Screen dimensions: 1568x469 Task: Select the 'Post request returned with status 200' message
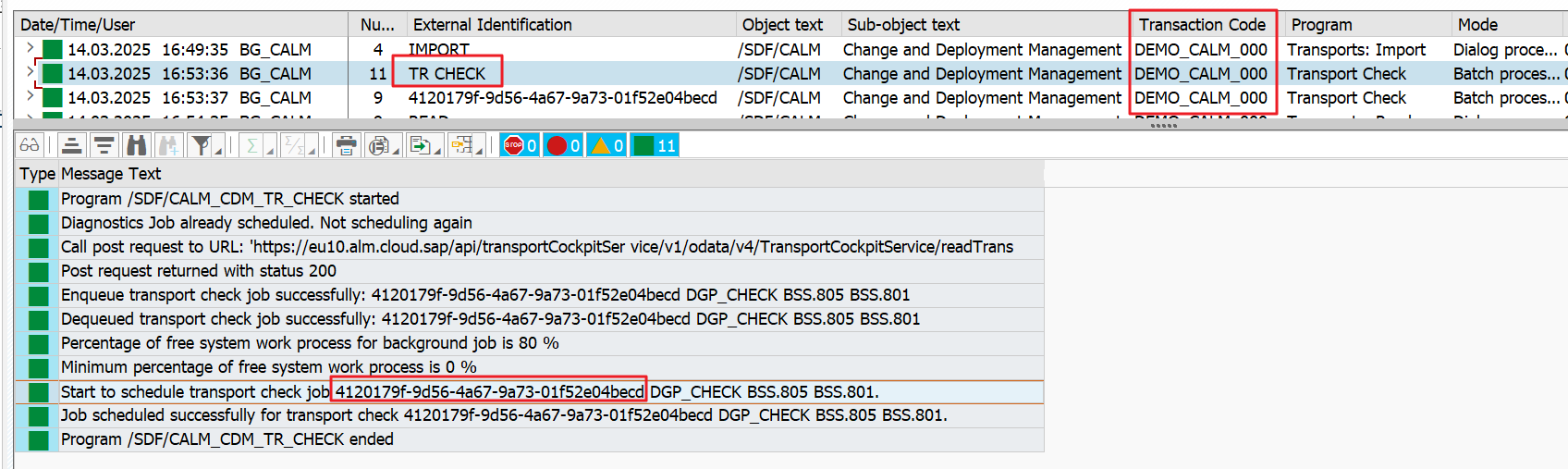tap(199, 271)
